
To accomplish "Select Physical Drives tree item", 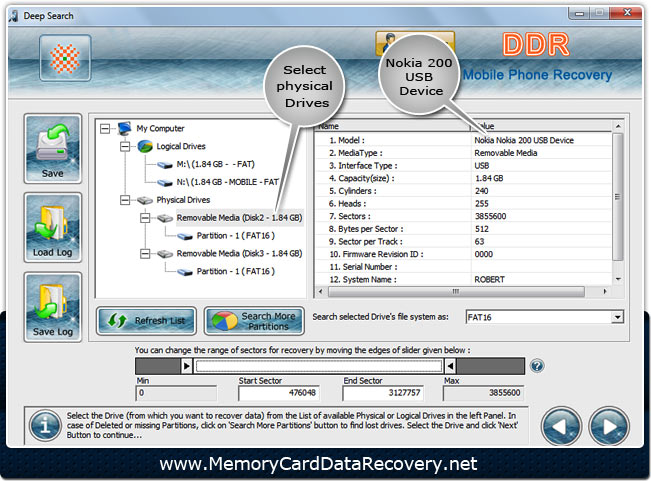I will coord(183,200).
